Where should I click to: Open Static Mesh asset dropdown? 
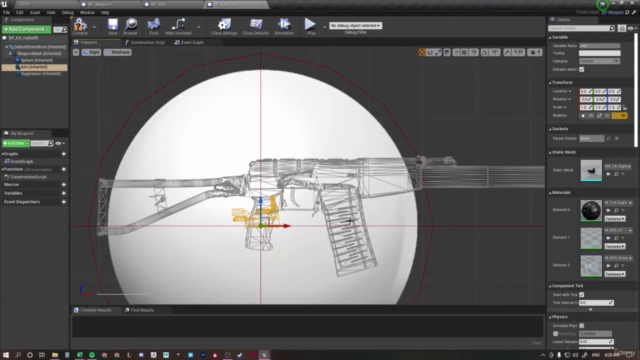click(x=618, y=166)
